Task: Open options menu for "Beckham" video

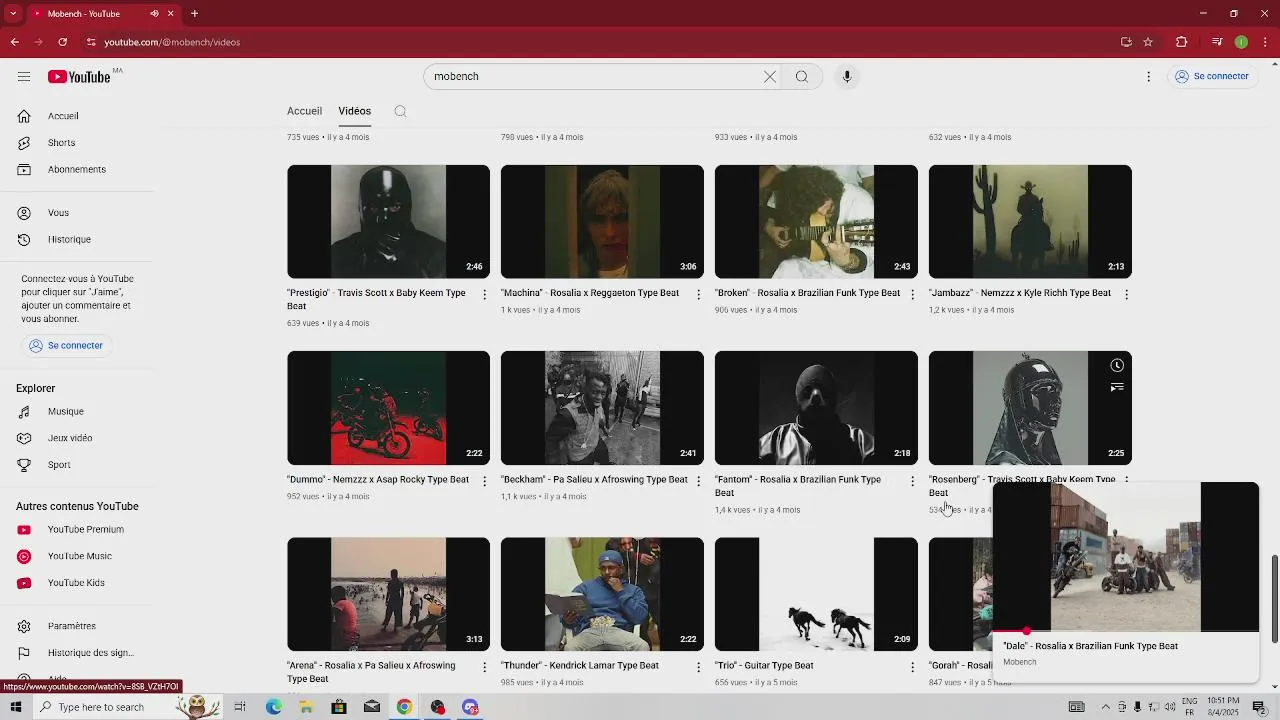Action: tap(699, 481)
